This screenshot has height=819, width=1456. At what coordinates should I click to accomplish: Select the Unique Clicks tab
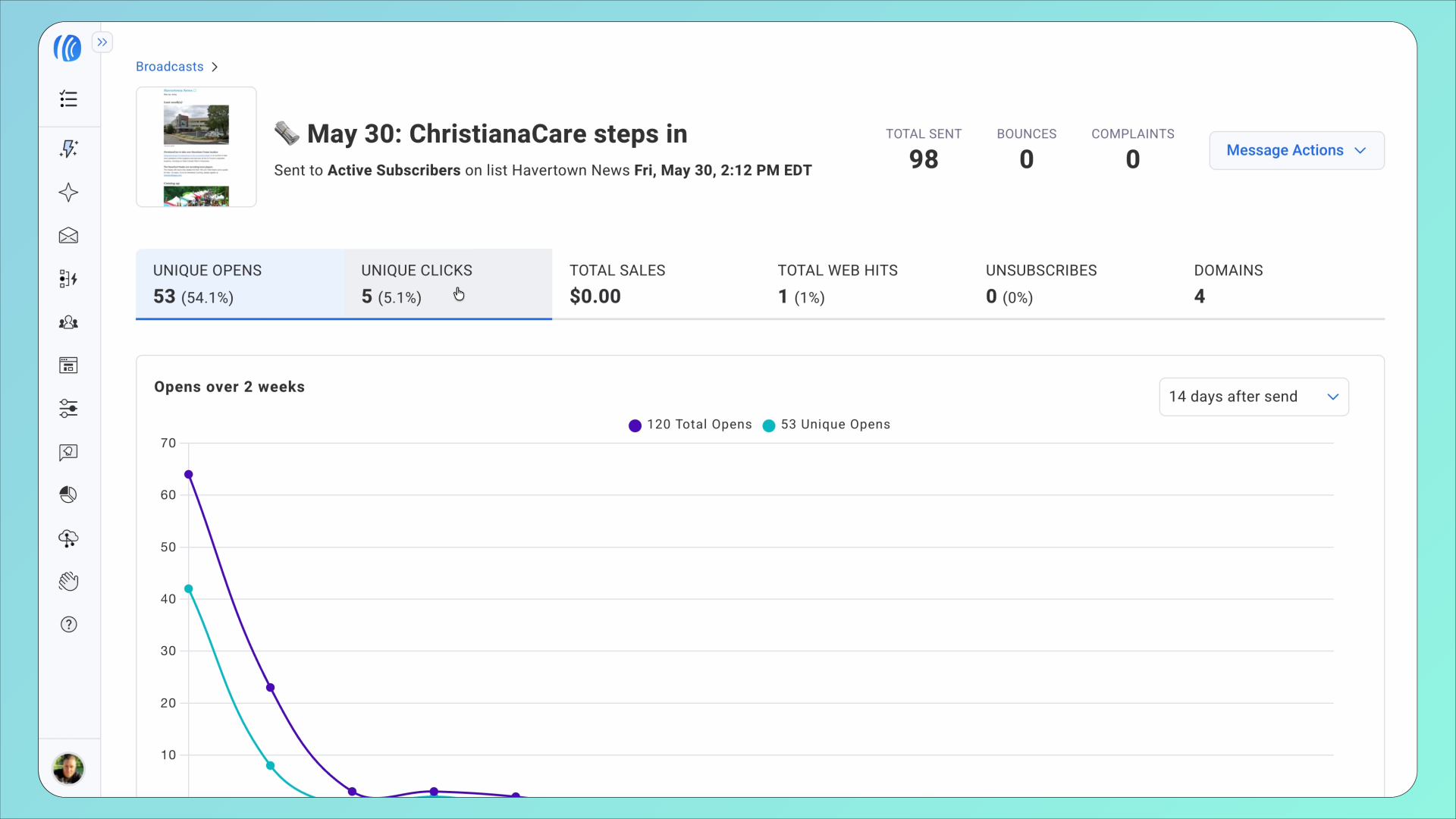[x=448, y=284]
